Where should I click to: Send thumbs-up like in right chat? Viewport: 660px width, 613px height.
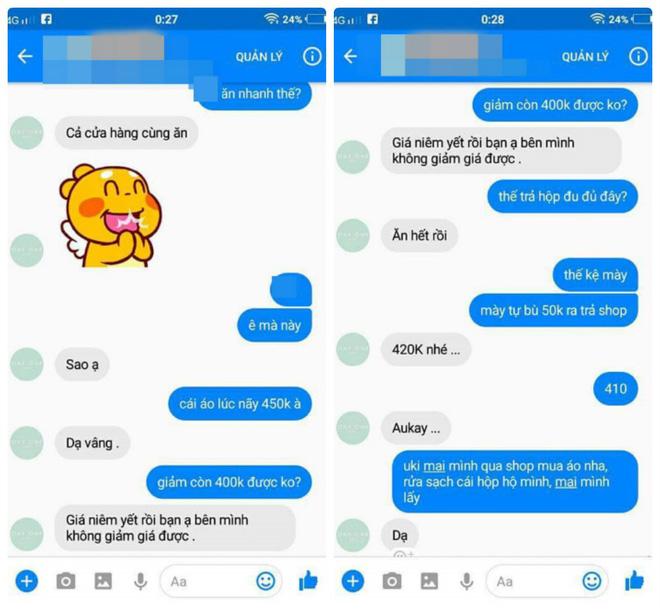click(634, 581)
